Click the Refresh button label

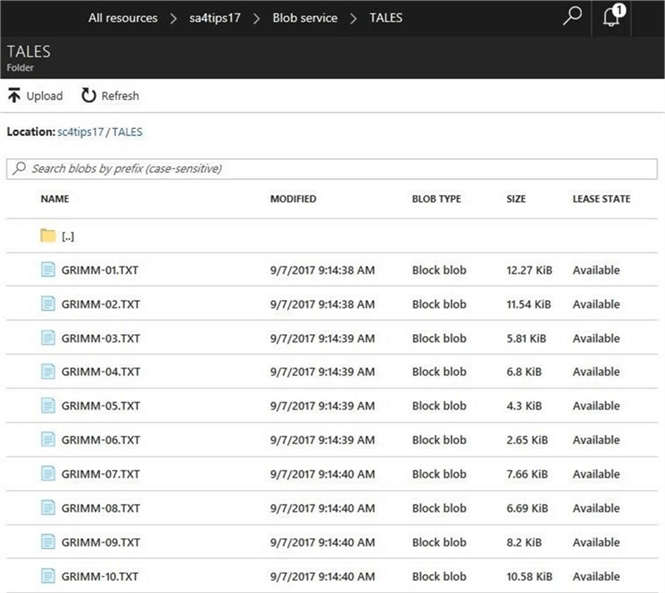(120, 96)
